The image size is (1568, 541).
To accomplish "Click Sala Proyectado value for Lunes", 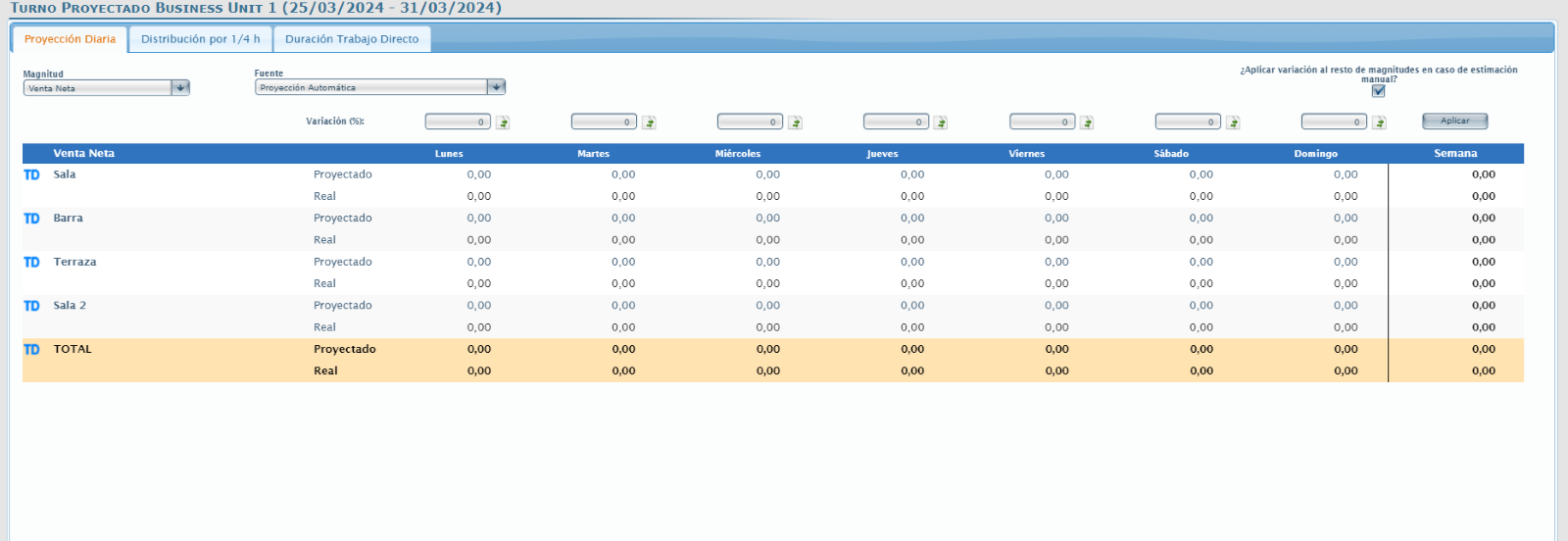I will pos(479,174).
